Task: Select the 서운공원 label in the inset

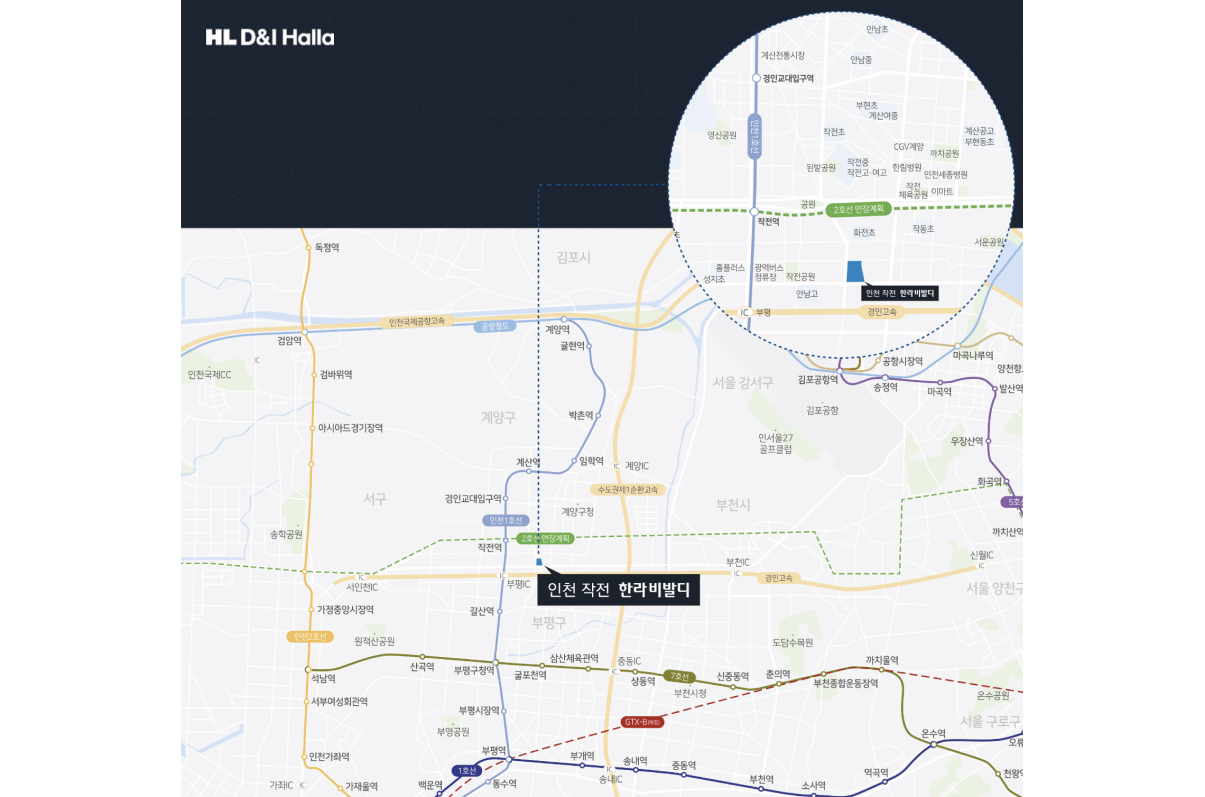Action: tap(989, 242)
